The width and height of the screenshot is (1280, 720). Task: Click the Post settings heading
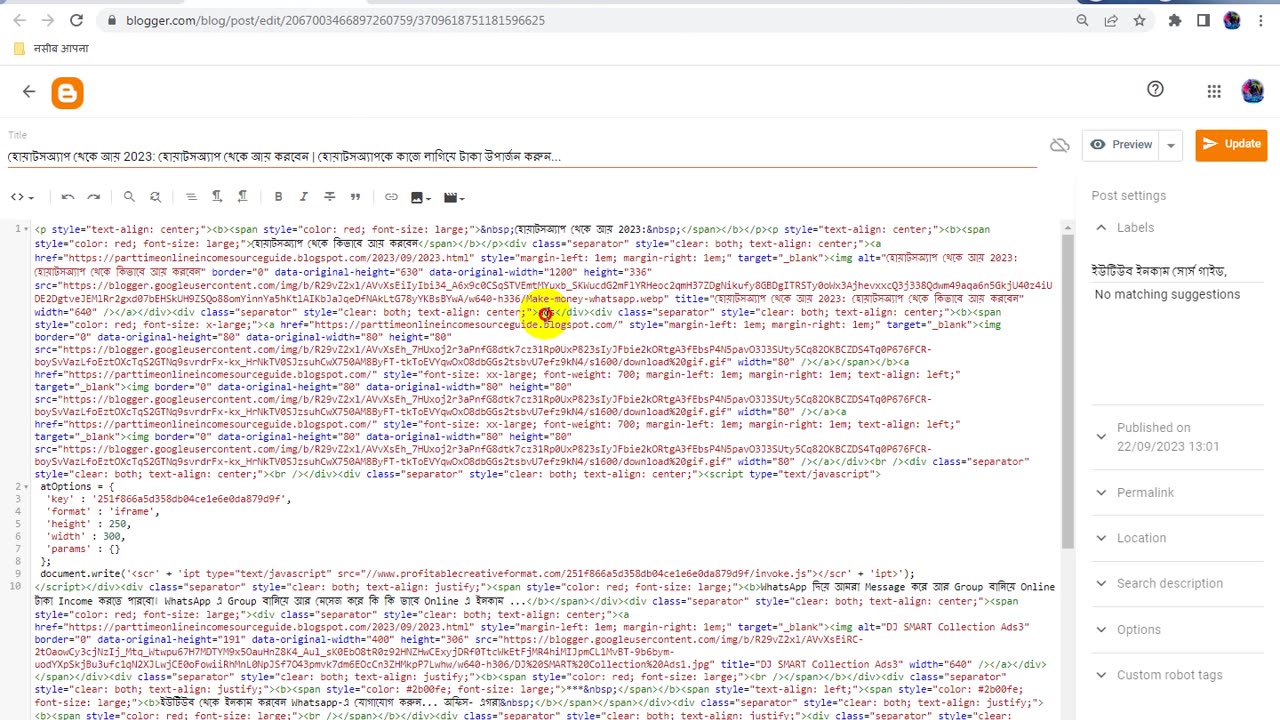pyautogui.click(x=1128, y=195)
